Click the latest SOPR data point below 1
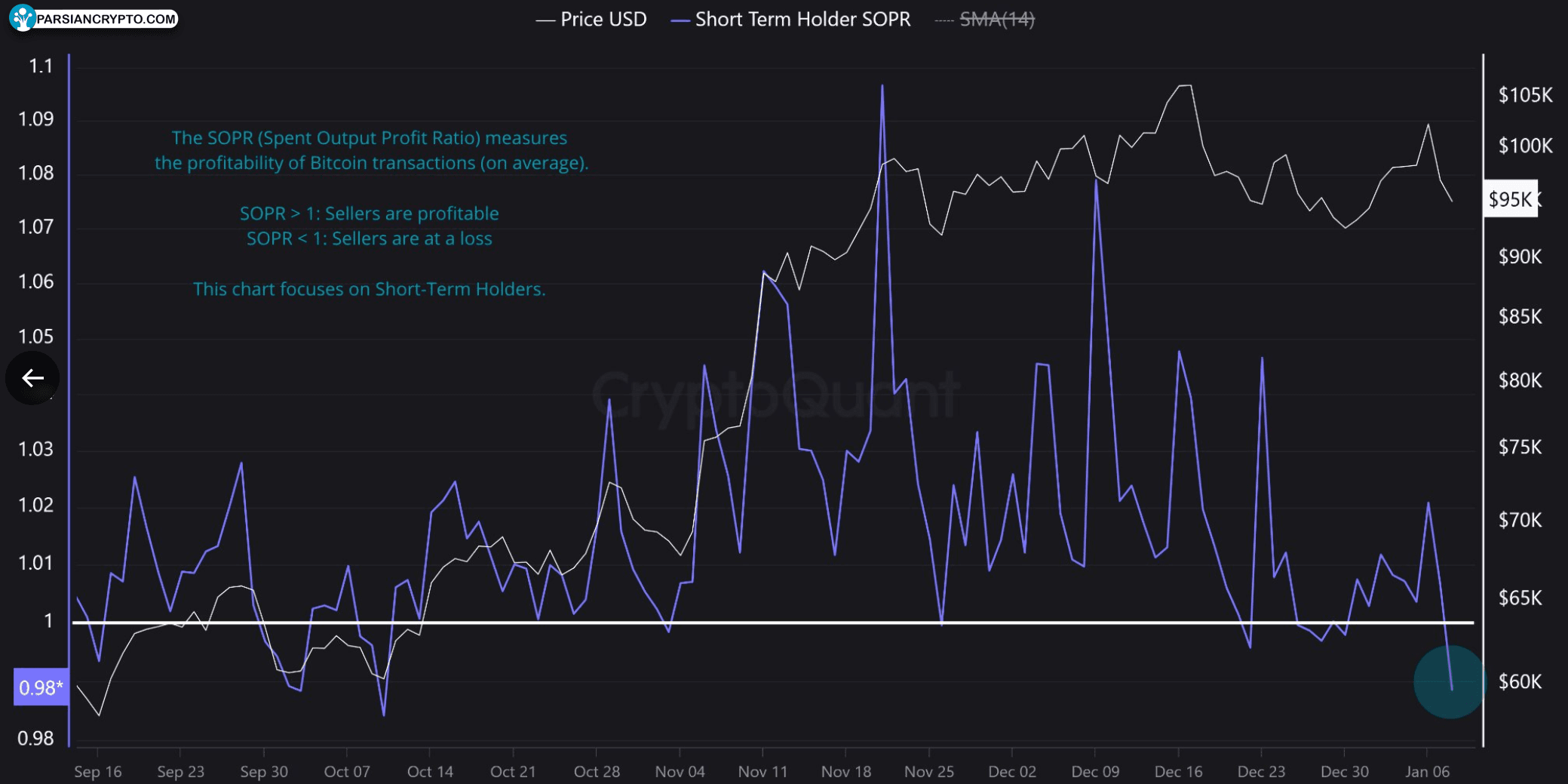The width and height of the screenshot is (1568, 784). [x=1452, y=688]
